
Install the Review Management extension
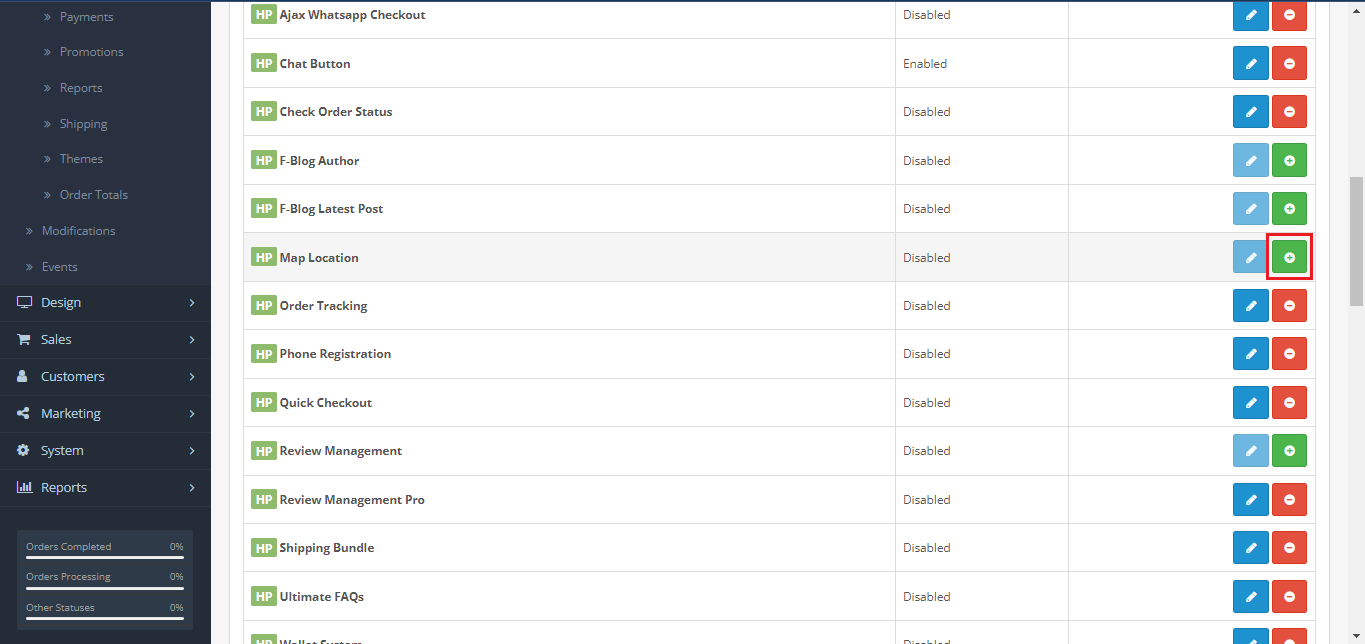[x=1289, y=451]
